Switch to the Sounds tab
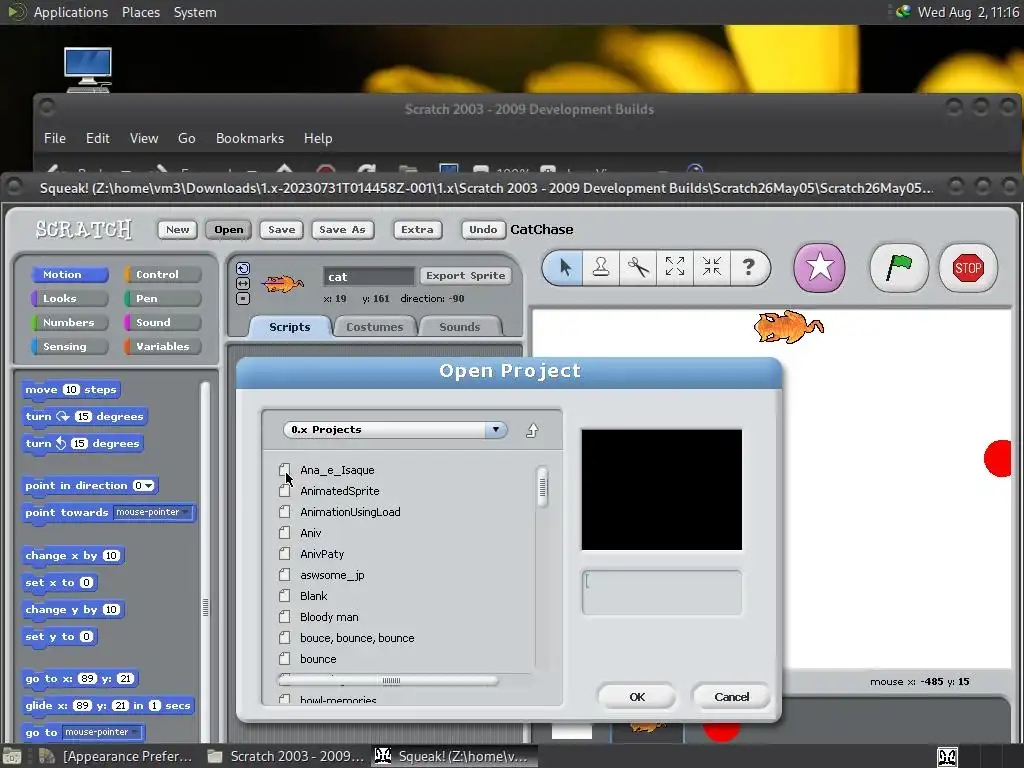This screenshot has width=1024, height=768. (x=460, y=327)
